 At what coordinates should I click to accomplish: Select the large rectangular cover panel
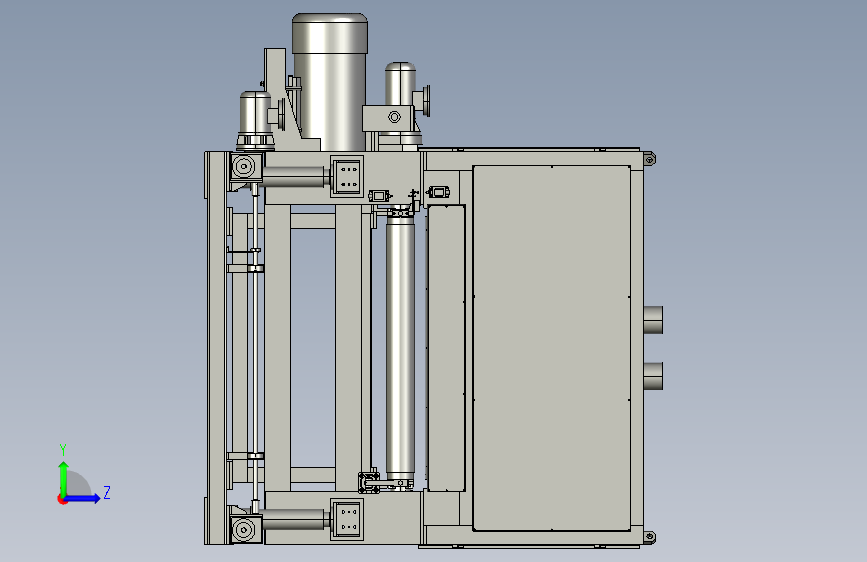click(x=552, y=348)
